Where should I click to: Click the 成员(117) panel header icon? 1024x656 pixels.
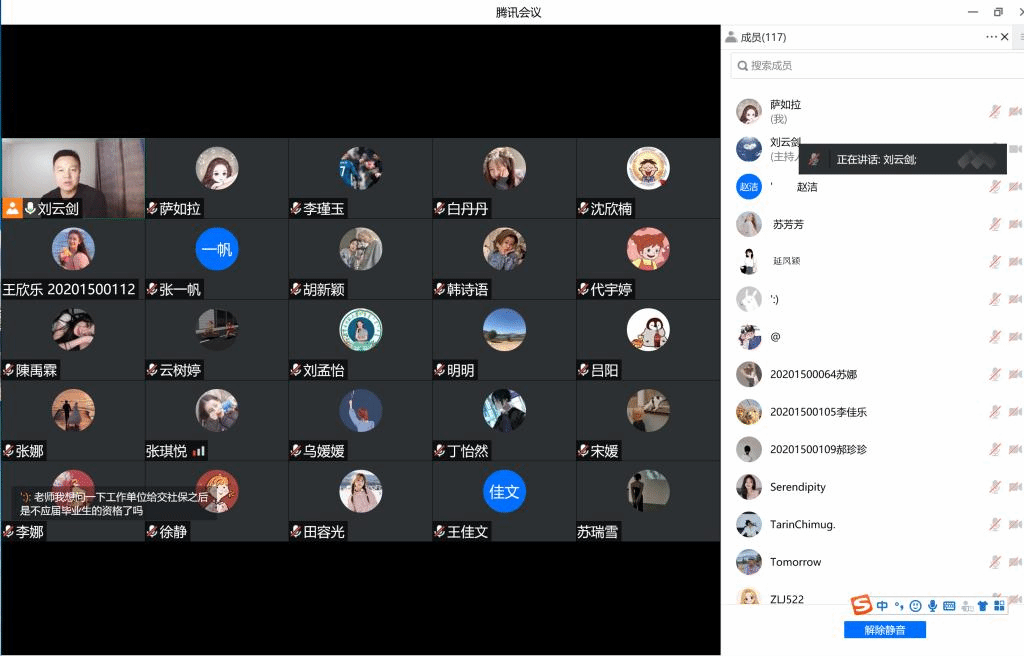click(731, 37)
